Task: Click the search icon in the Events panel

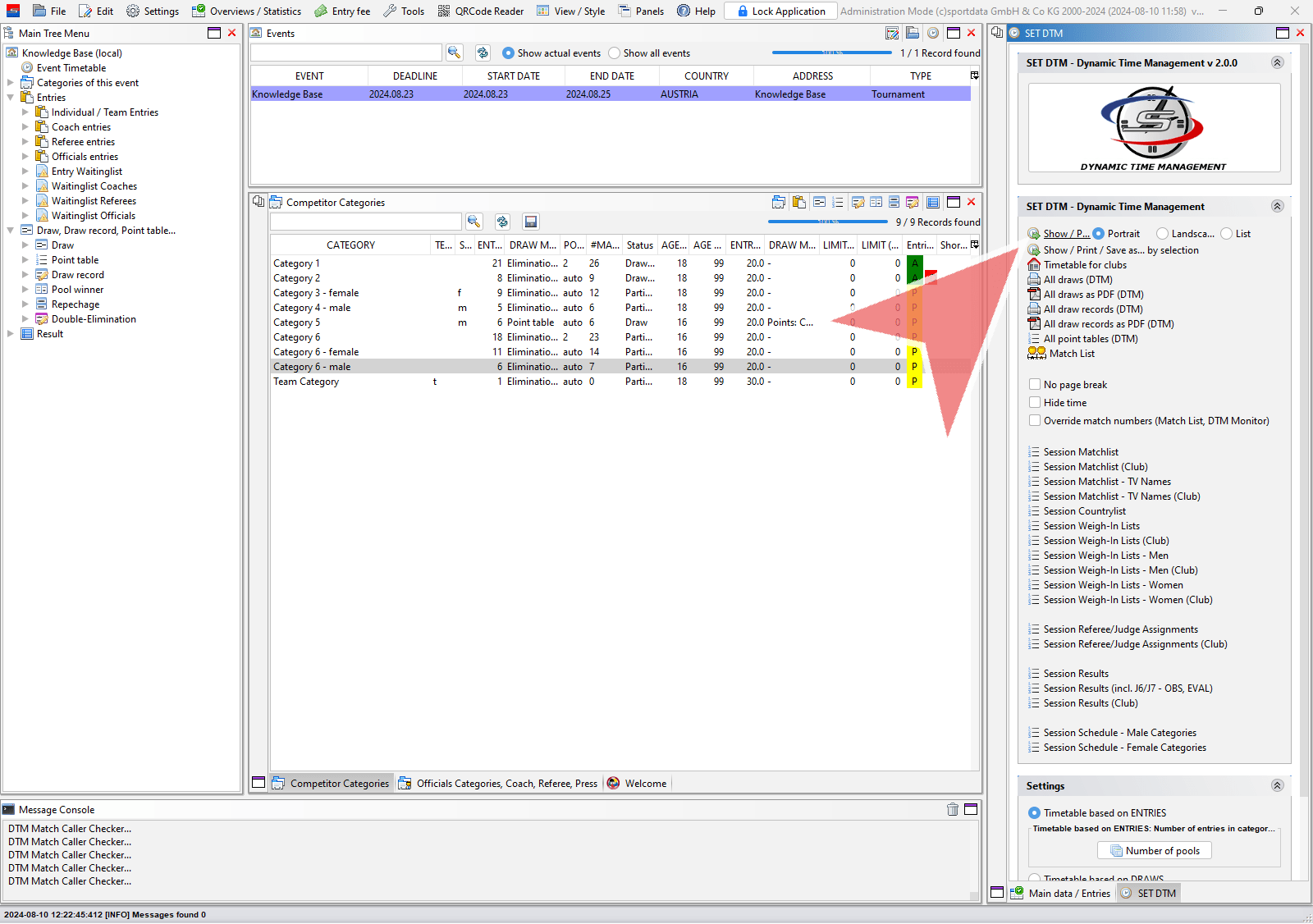Action: (x=454, y=53)
